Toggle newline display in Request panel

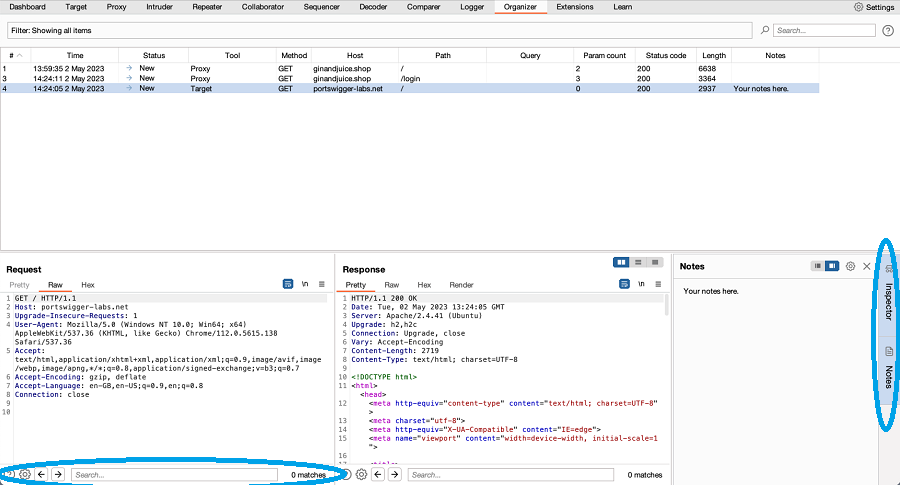pos(304,285)
